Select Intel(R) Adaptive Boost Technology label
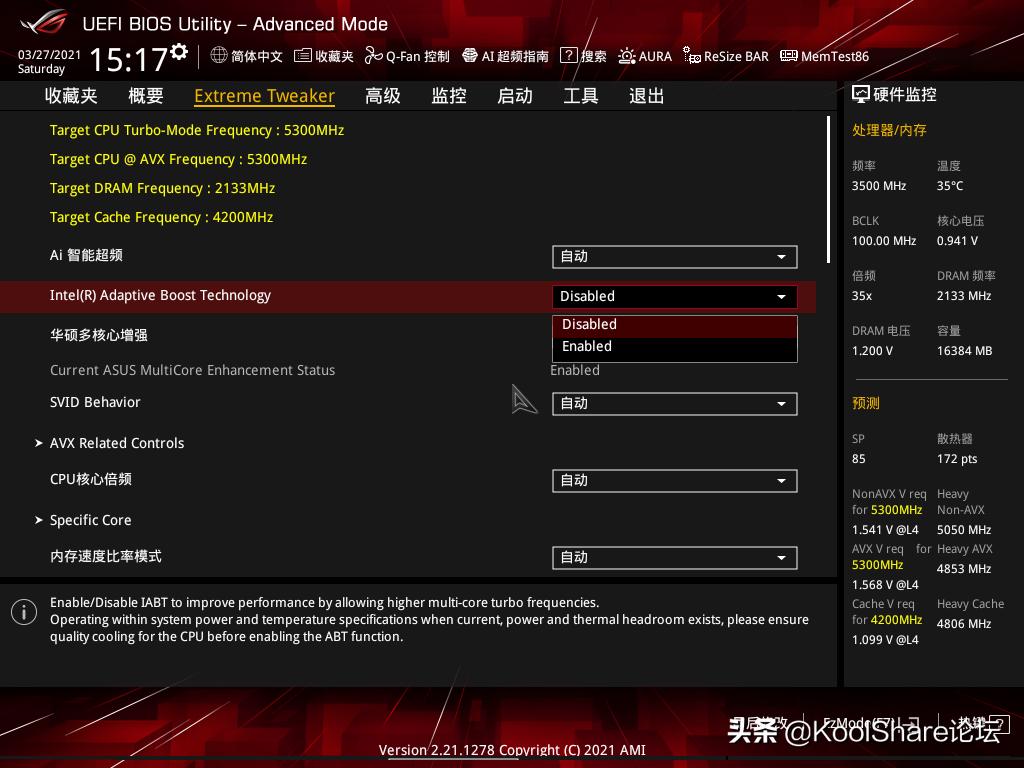 pos(160,295)
